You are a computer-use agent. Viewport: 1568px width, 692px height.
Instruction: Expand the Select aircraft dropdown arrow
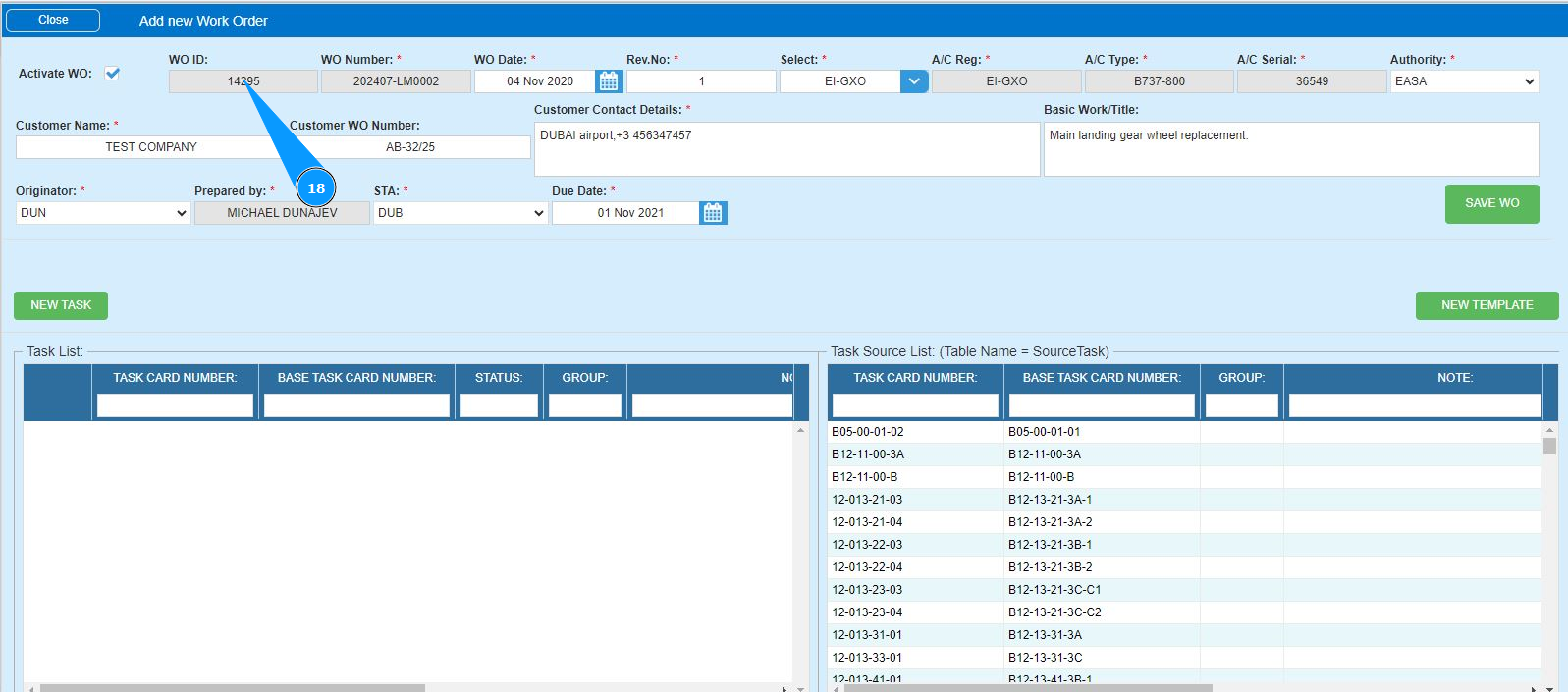913,81
